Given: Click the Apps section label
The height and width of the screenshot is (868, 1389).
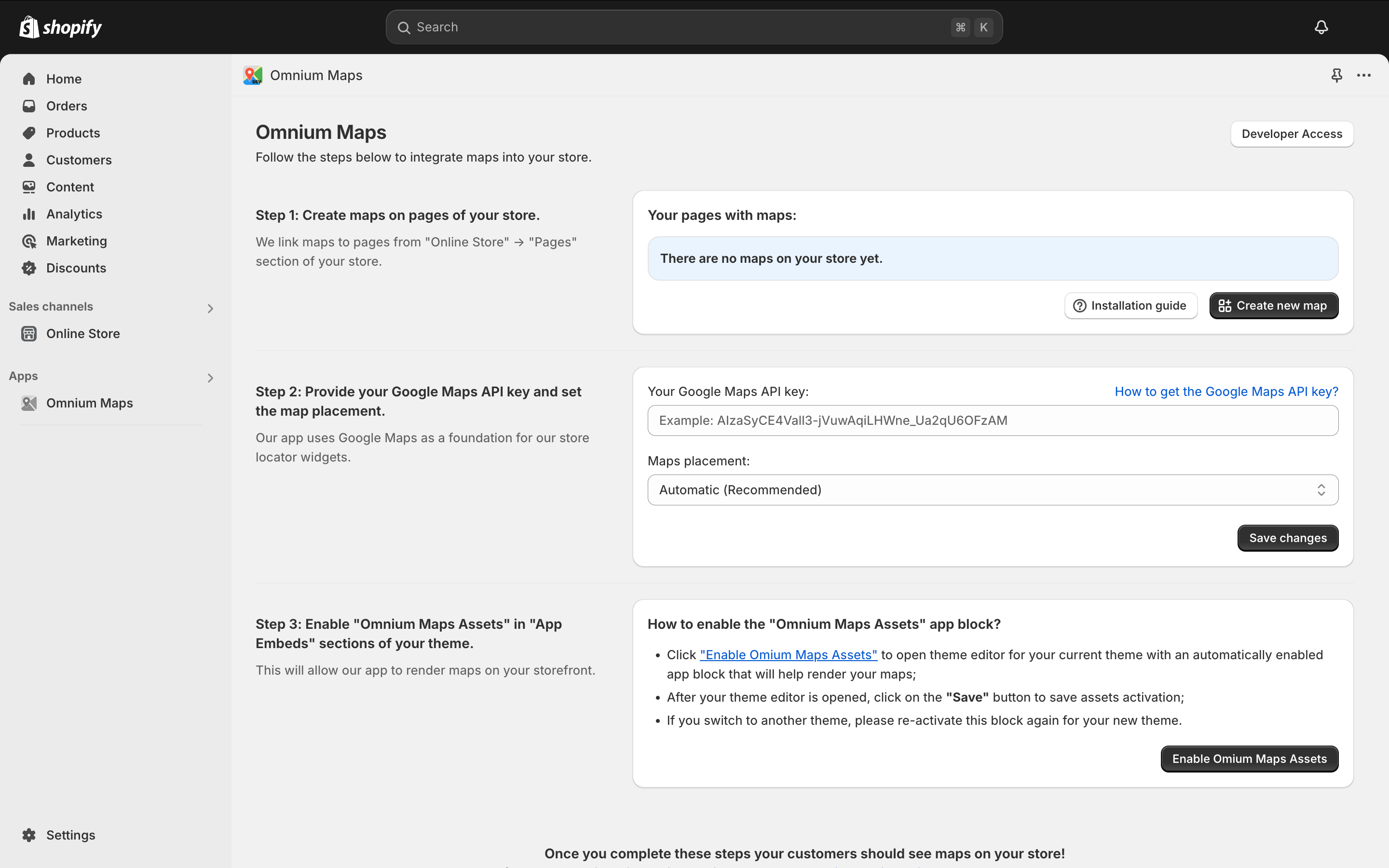Looking at the screenshot, I should click(x=23, y=376).
